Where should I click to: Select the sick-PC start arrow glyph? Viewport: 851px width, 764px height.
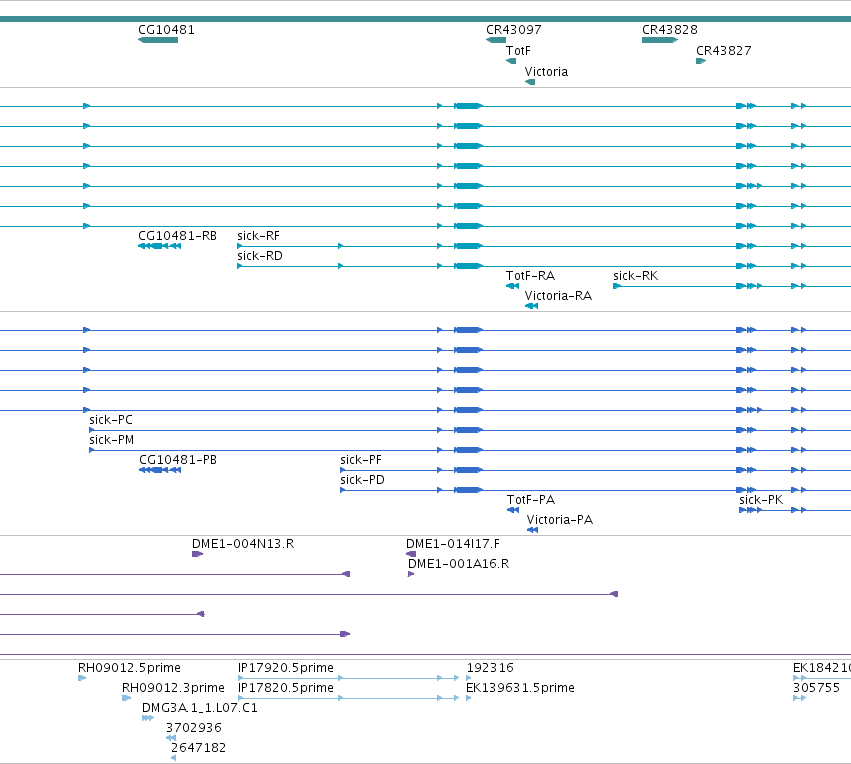(92, 430)
